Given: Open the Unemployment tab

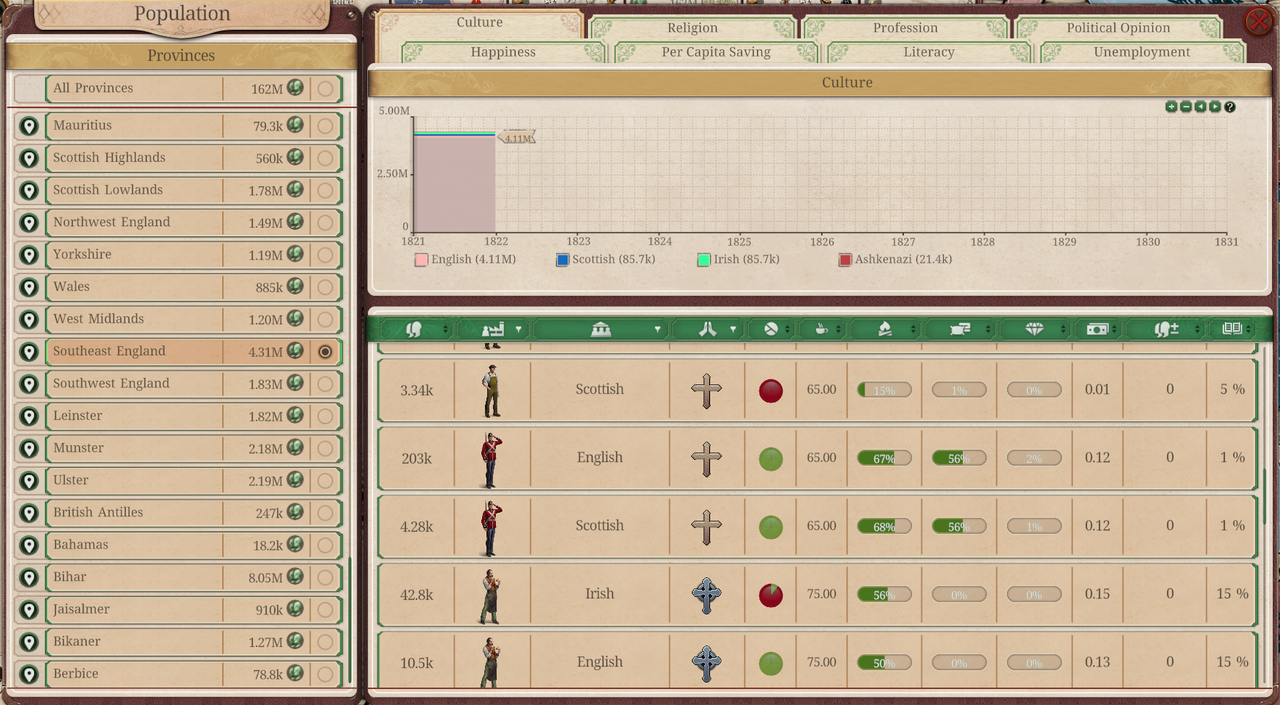Looking at the screenshot, I should click(x=1141, y=52).
